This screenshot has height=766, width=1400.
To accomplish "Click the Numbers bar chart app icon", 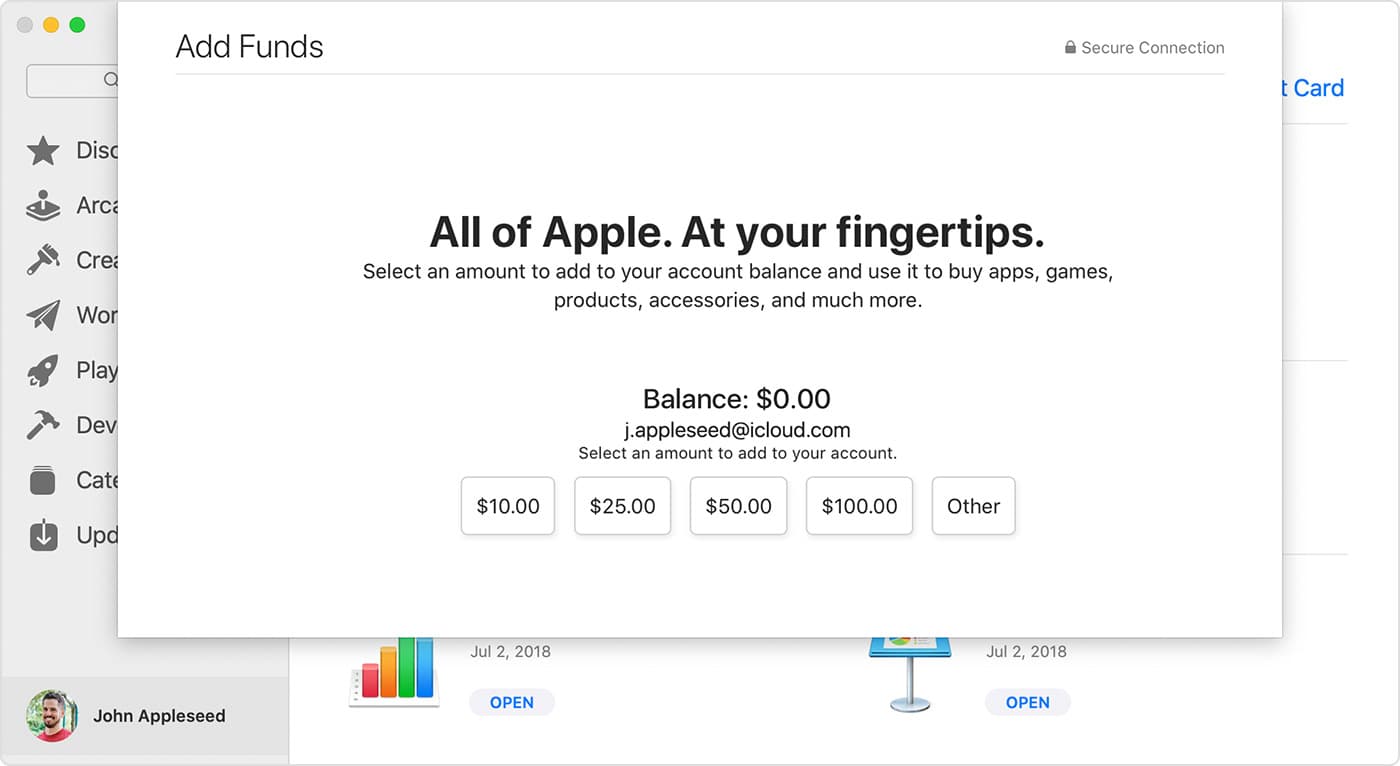I will click(x=395, y=672).
